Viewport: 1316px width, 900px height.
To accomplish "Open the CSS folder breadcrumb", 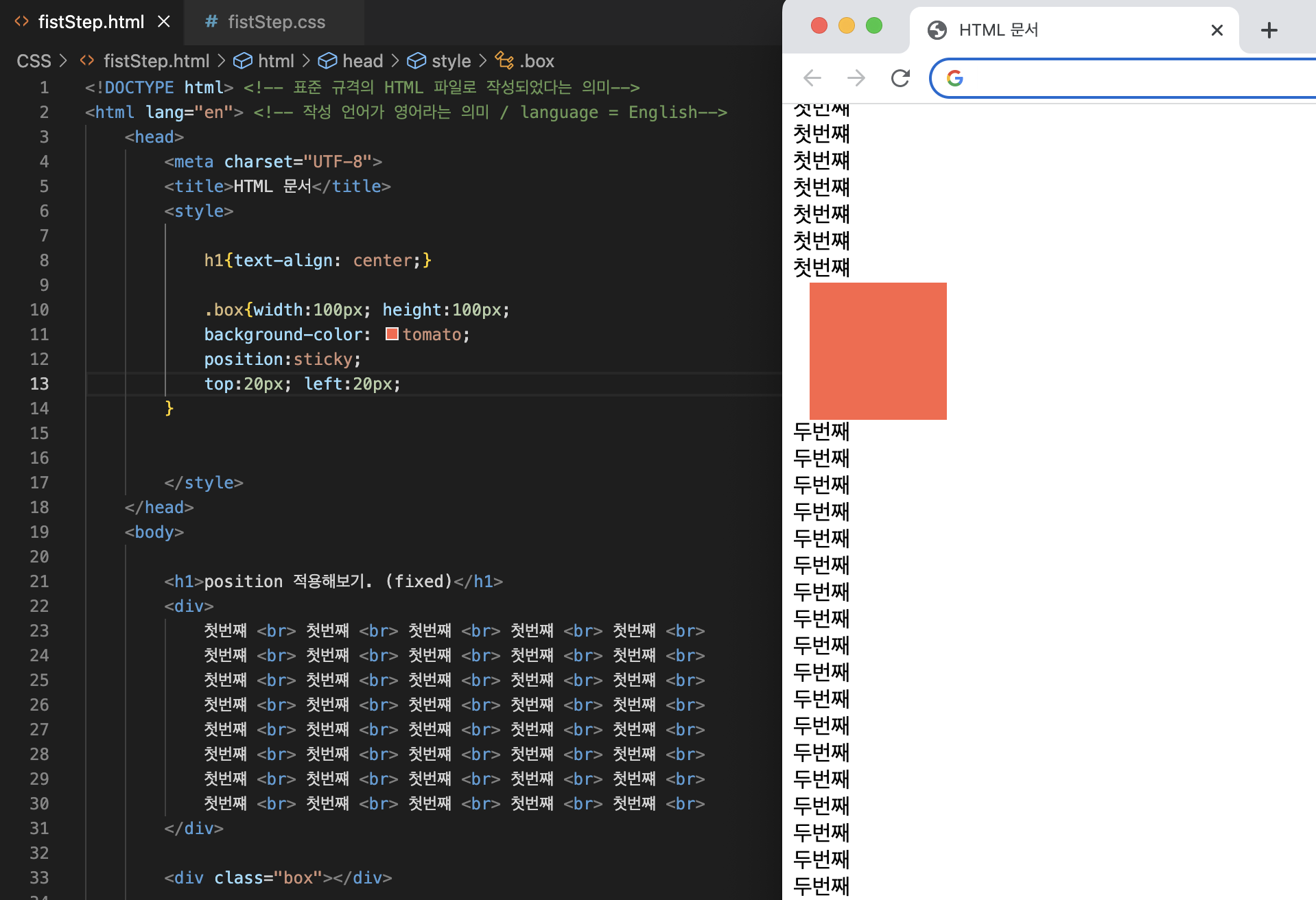I will pyautogui.click(x=34, y=61).
